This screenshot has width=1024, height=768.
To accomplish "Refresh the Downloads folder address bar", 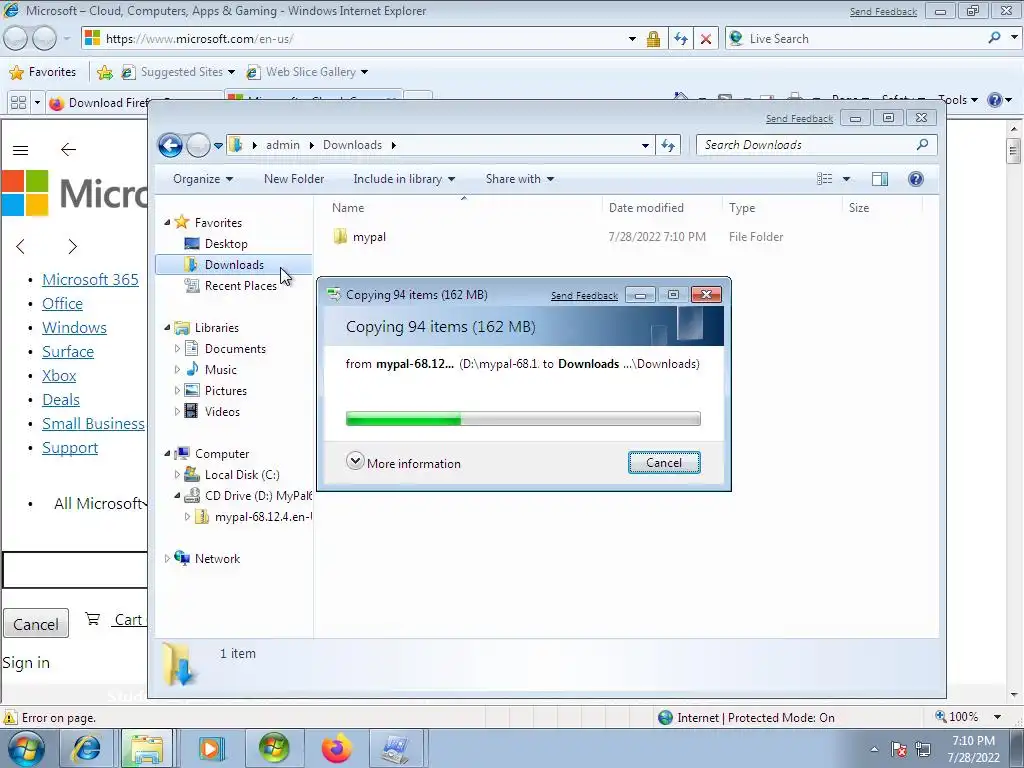I will coord(667,145).
